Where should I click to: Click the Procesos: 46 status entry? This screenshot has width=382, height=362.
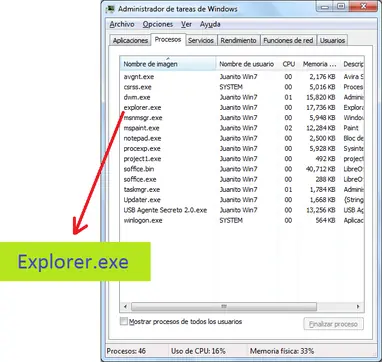tap(126, 351)
